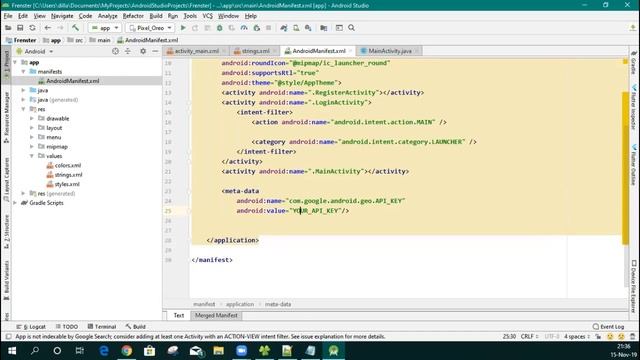Open File Explorer from taskbar
The image size is (640, 360).
coord(218,351)
